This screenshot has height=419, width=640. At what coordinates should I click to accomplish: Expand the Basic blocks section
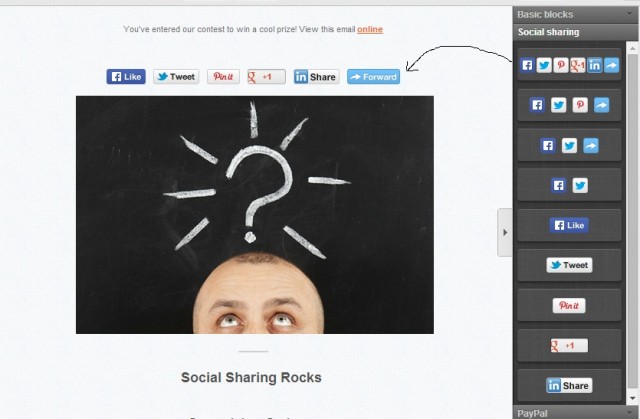click(576, 15)
